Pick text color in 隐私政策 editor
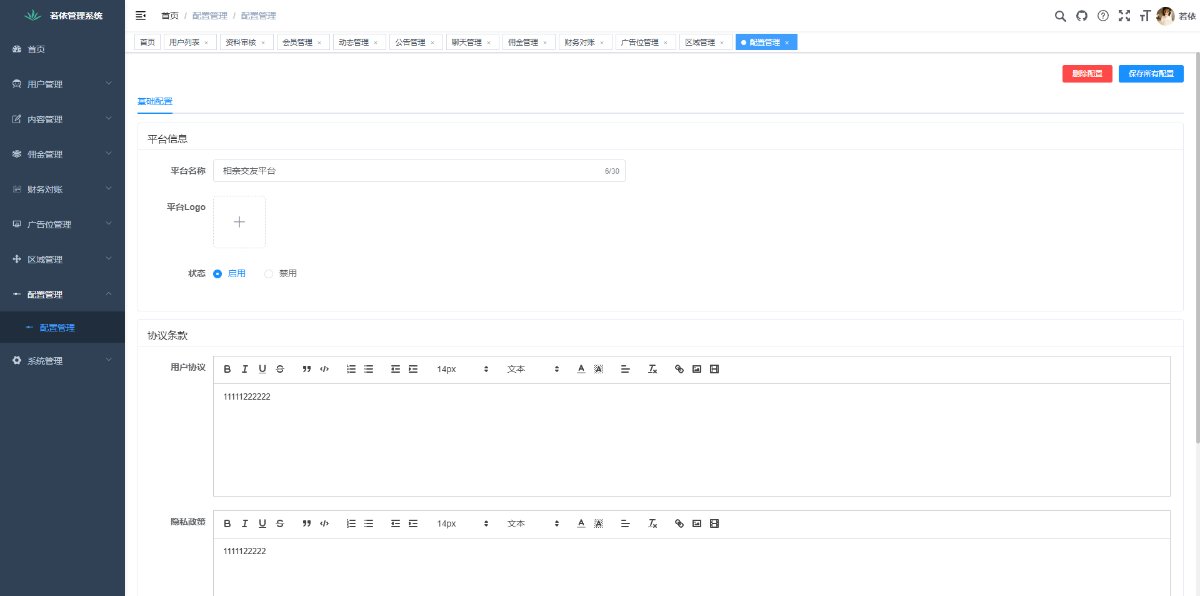1200x596 pixels. click(x=581, y=523)
